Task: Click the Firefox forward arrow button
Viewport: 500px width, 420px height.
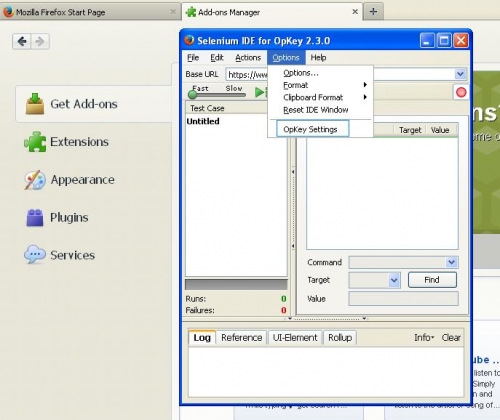Action: click(40, 41)
